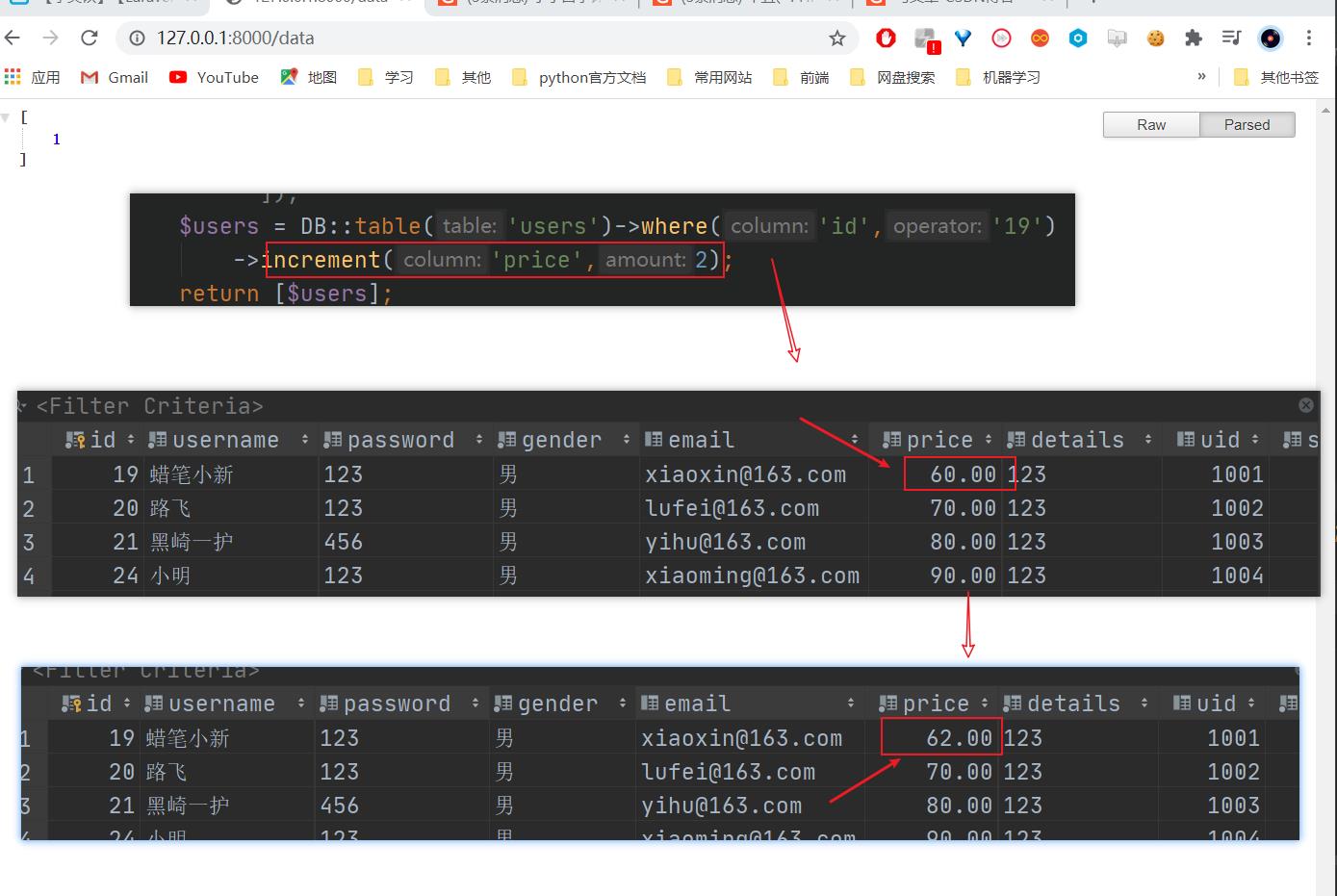
Task: Open the cookie editor extension
Action: (1155, 38)
